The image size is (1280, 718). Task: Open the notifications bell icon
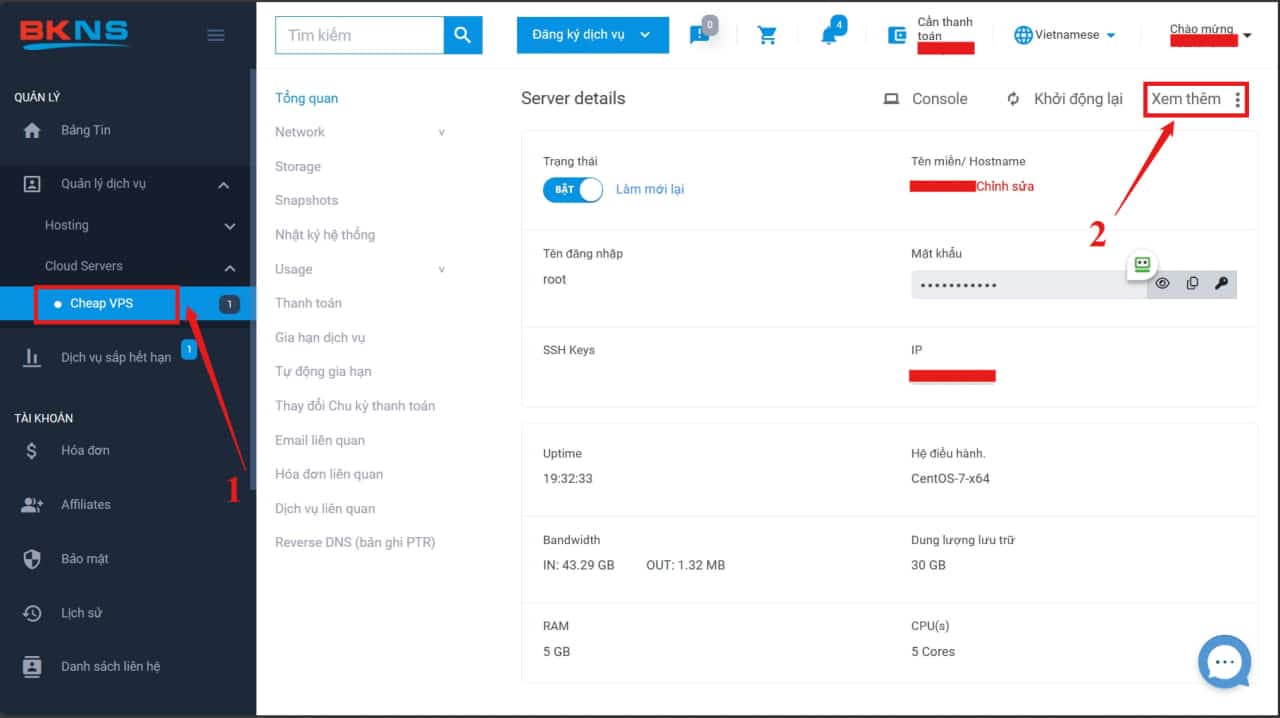coord(828,36)
